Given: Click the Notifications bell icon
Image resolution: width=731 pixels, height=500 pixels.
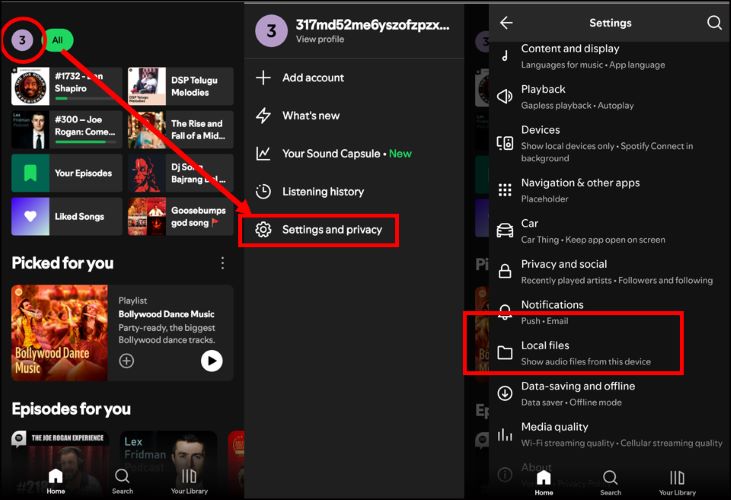Looking at the screenshot, I should point(505,312).
